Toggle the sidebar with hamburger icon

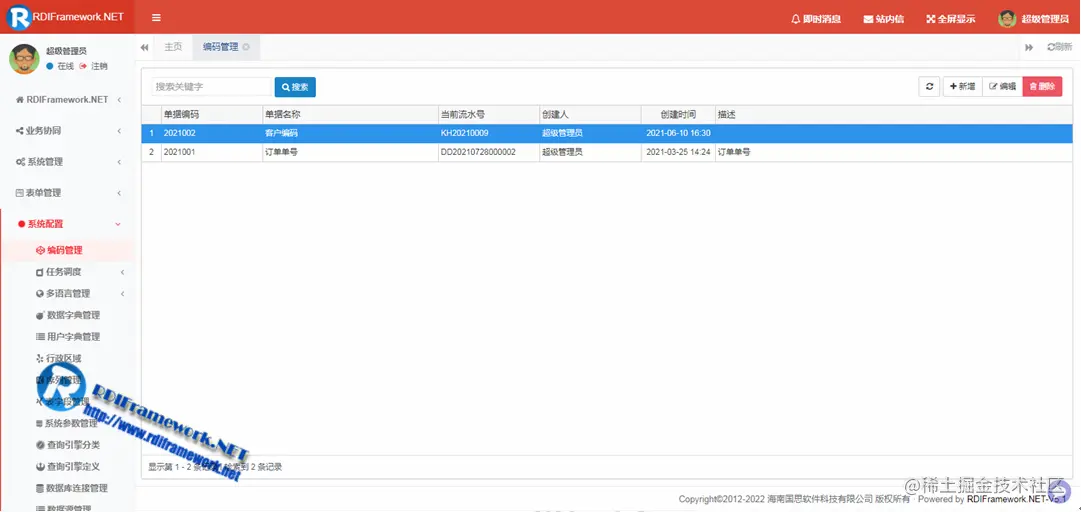pos(156,18)
